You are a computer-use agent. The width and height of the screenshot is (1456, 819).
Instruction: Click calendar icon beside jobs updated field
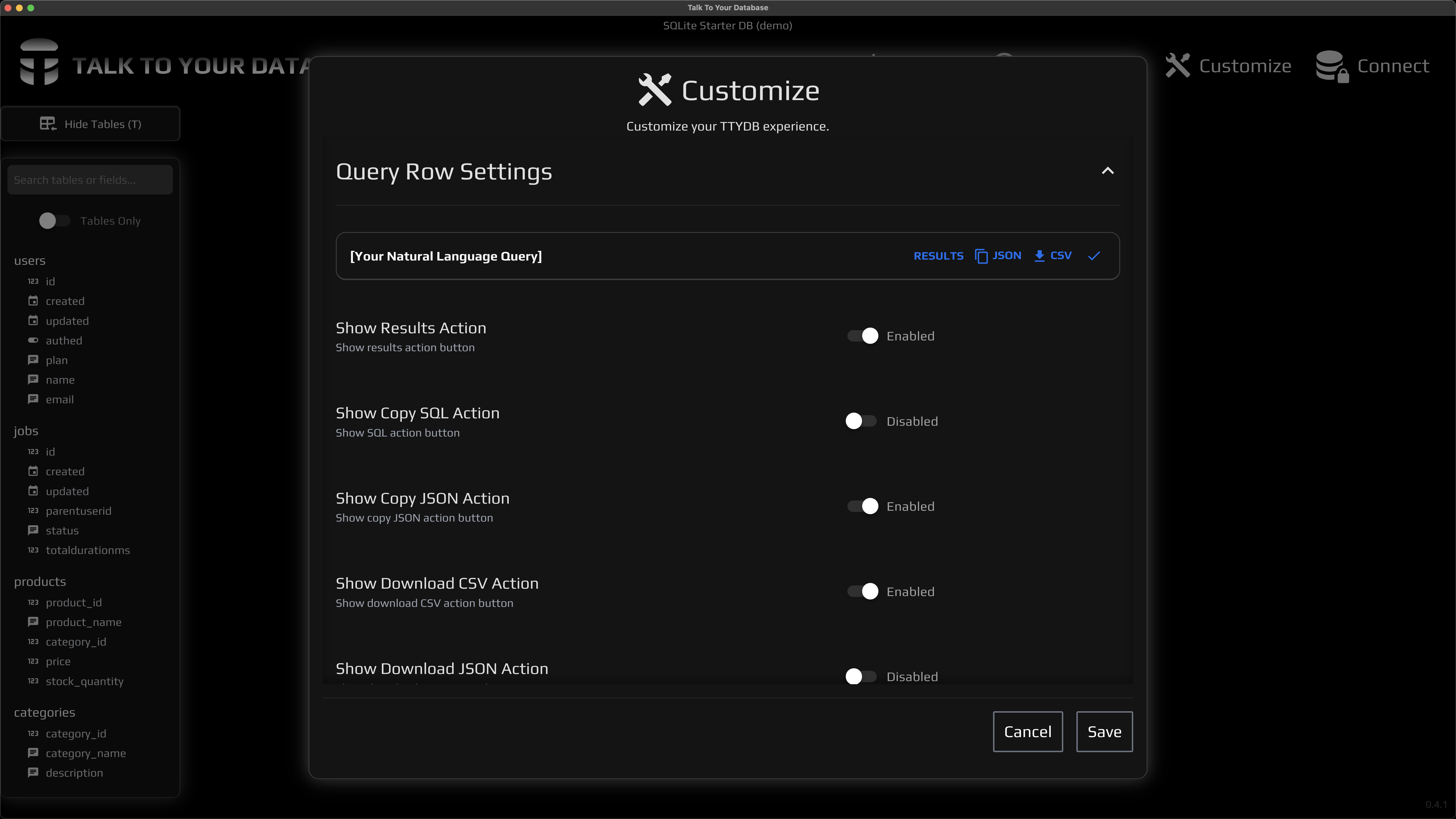click(x=33, y=491)
